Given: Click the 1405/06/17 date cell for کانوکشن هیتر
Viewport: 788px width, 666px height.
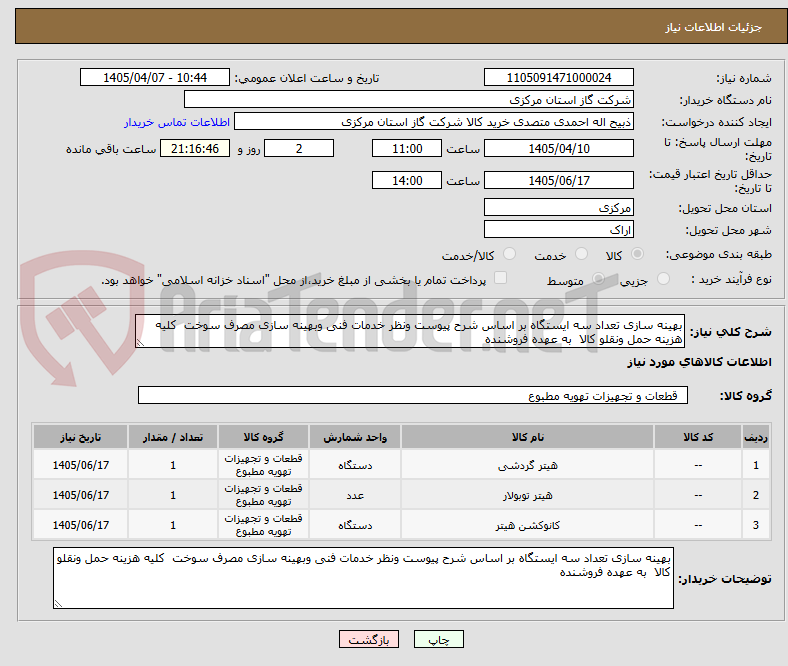Looking at the screenshot, I should (80, 525).
